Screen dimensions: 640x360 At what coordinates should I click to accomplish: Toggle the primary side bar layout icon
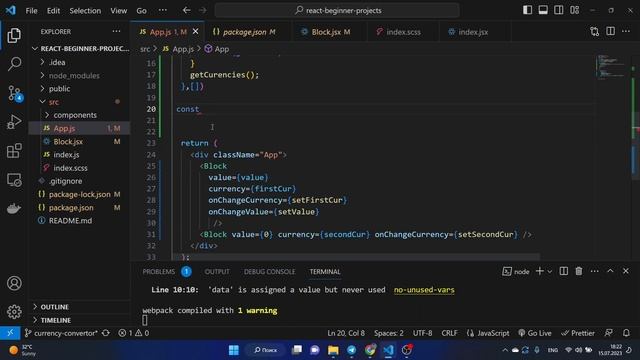[527, 10]
